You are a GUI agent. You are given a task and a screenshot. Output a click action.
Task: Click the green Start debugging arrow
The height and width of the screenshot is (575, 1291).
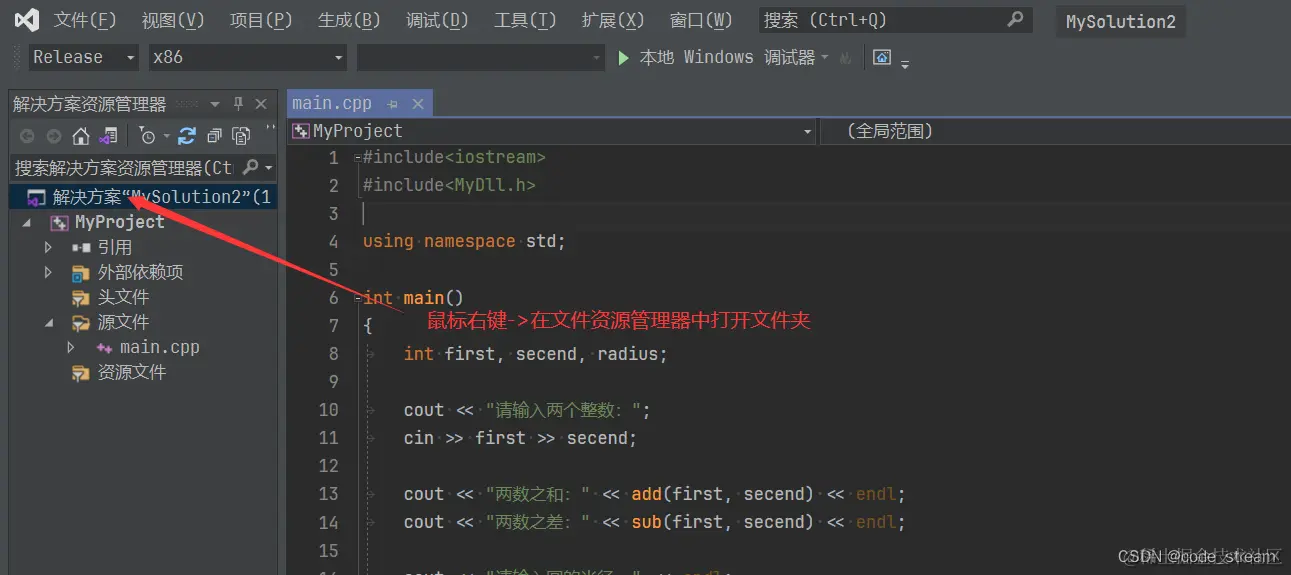623,58
